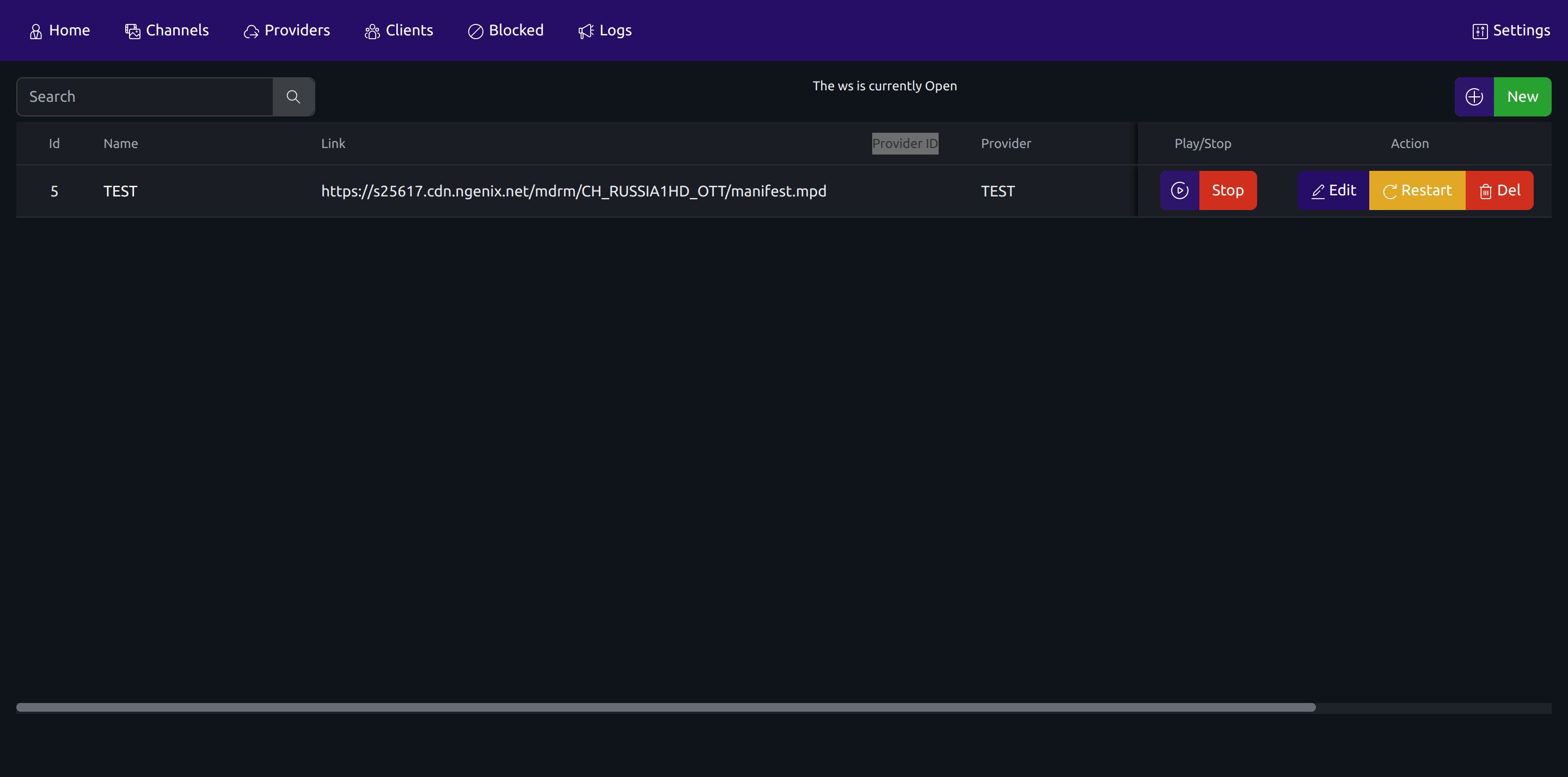Click the Name column header
Viewport: 1568px width, 777px height.
click(x=120, y=144)
